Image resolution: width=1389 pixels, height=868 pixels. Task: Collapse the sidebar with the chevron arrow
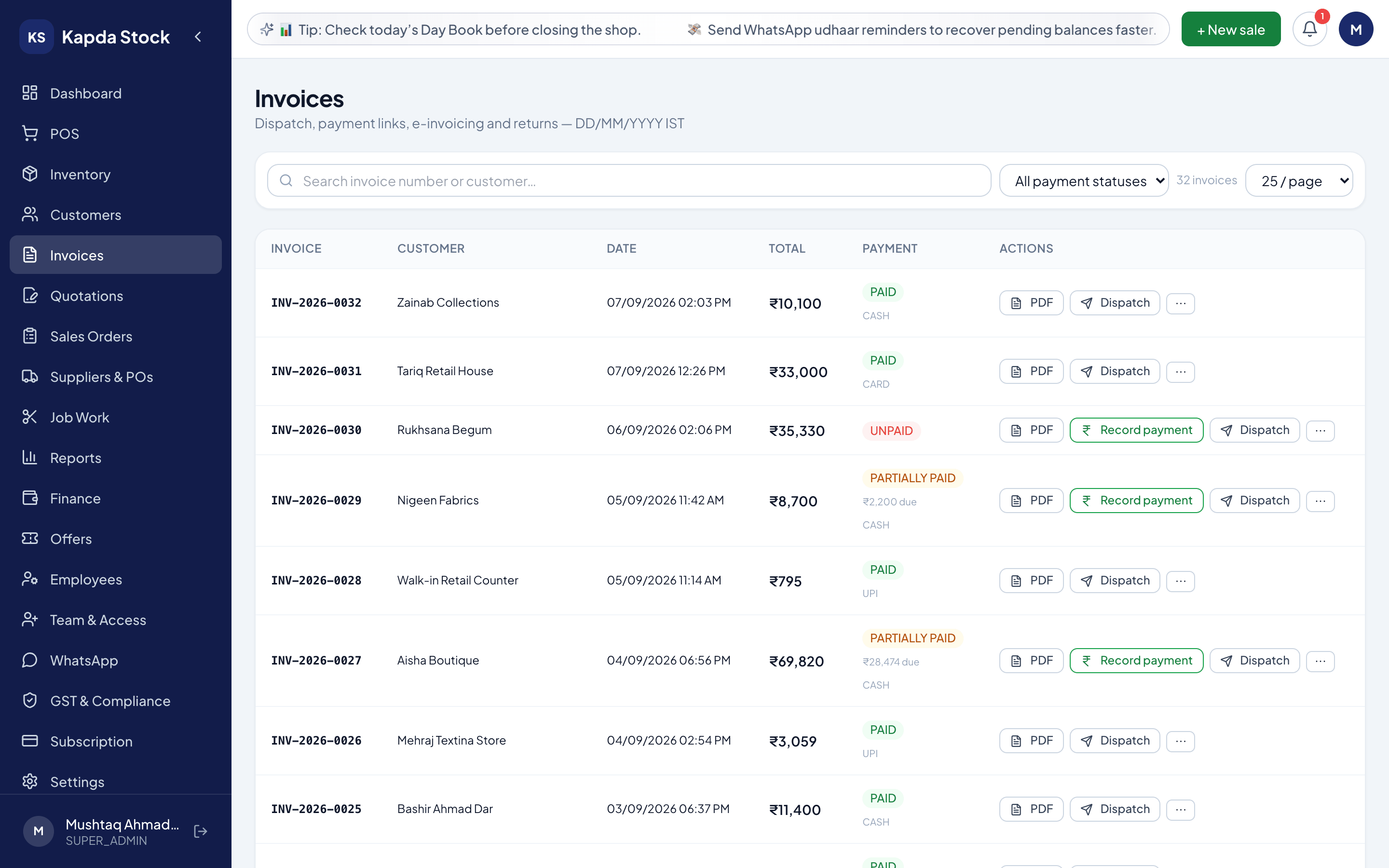tap(198, 37)
